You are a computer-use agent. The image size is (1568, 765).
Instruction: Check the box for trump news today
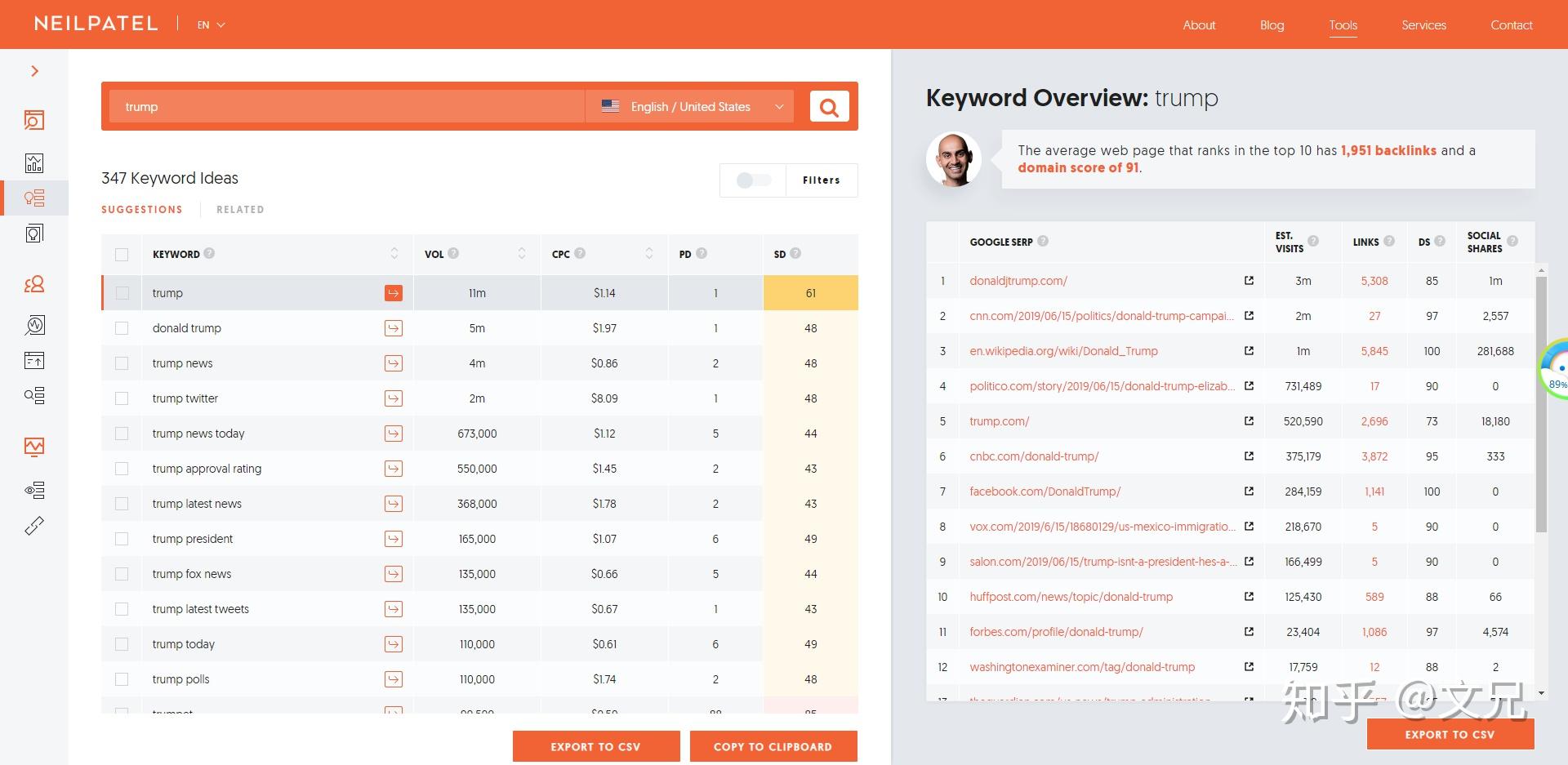[x=122, y=434]
